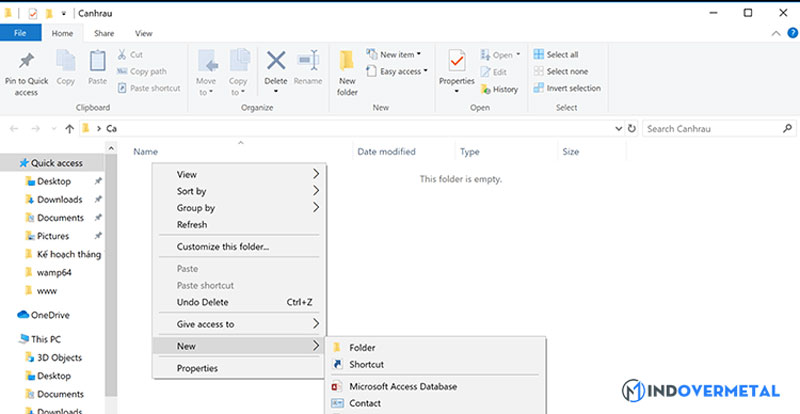Click Invert selection in ribbon
This screenshot has height=414, width=800.
click(x=566, y=88)
